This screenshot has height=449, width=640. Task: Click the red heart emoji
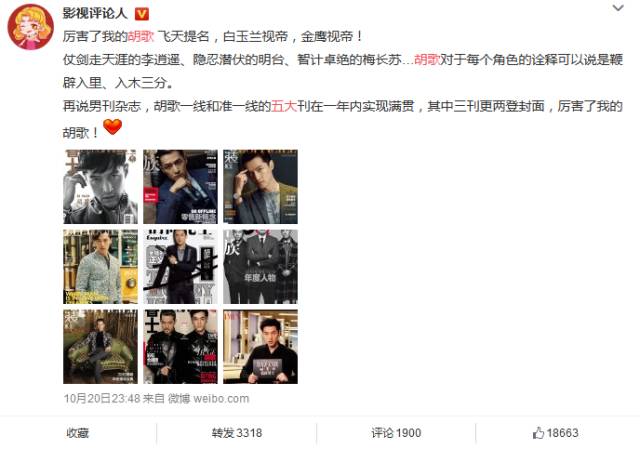tap(112, 127)
